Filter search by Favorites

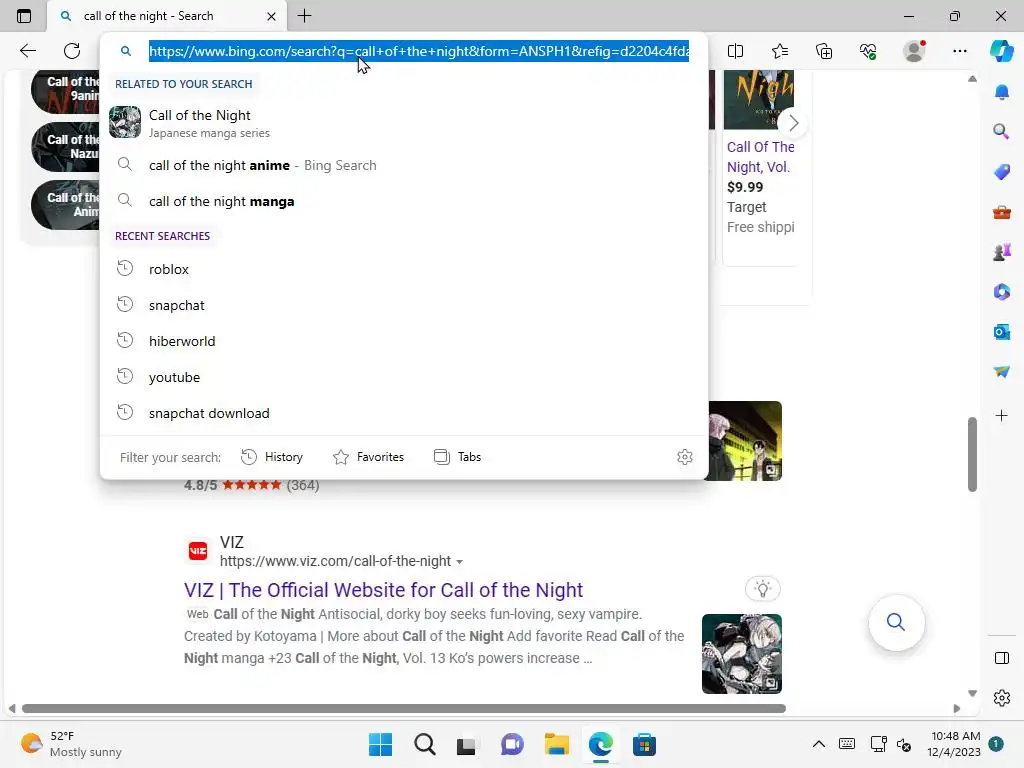368,456
